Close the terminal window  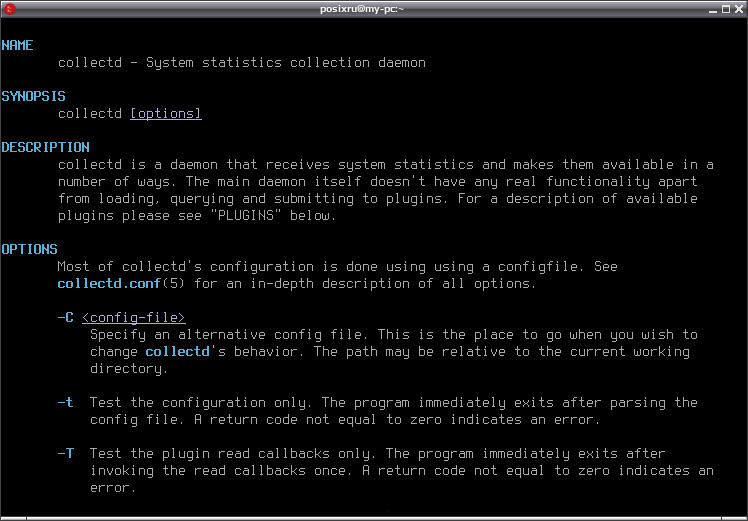click(x=738, y=9)
